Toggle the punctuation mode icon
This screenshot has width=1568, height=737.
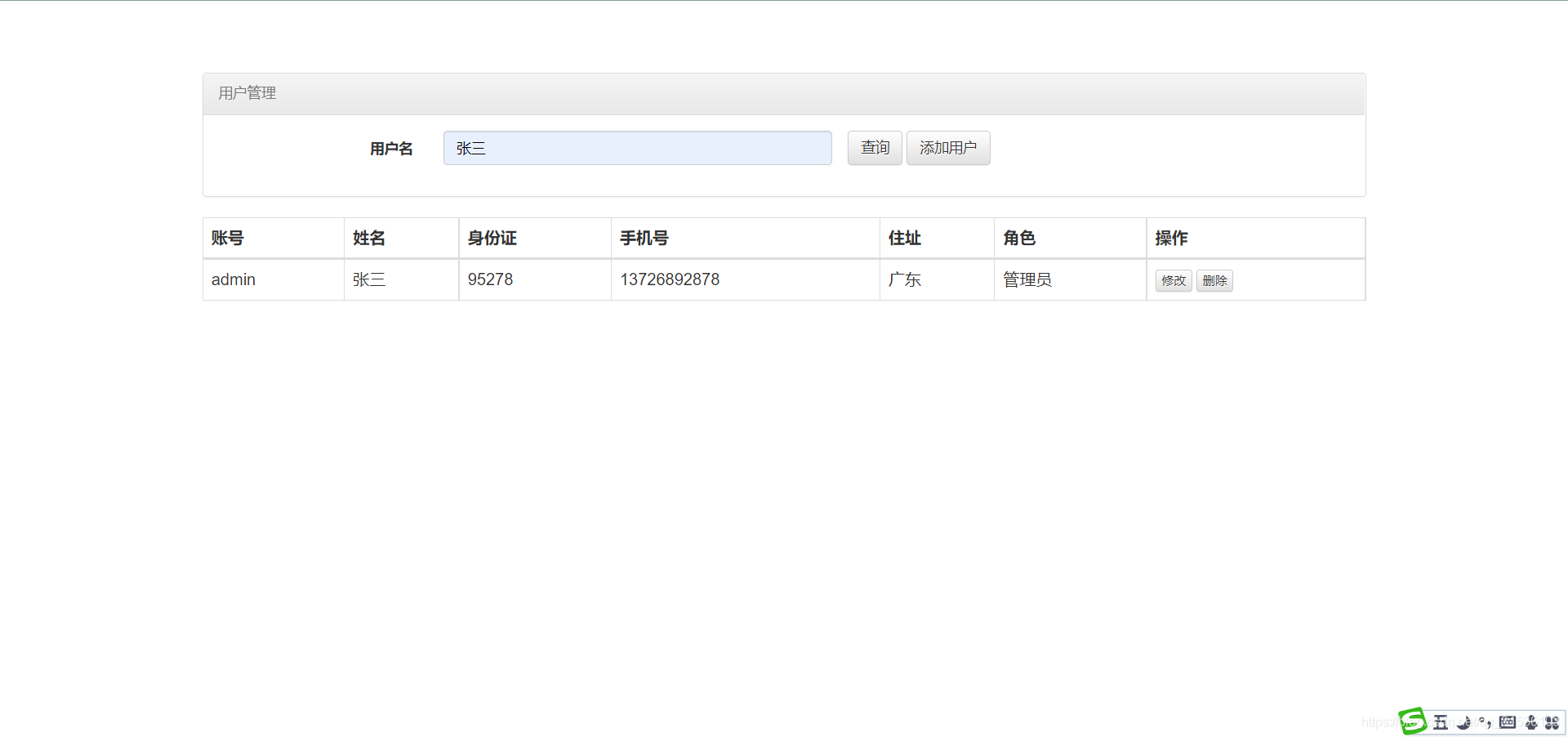tap(1485, 722)
